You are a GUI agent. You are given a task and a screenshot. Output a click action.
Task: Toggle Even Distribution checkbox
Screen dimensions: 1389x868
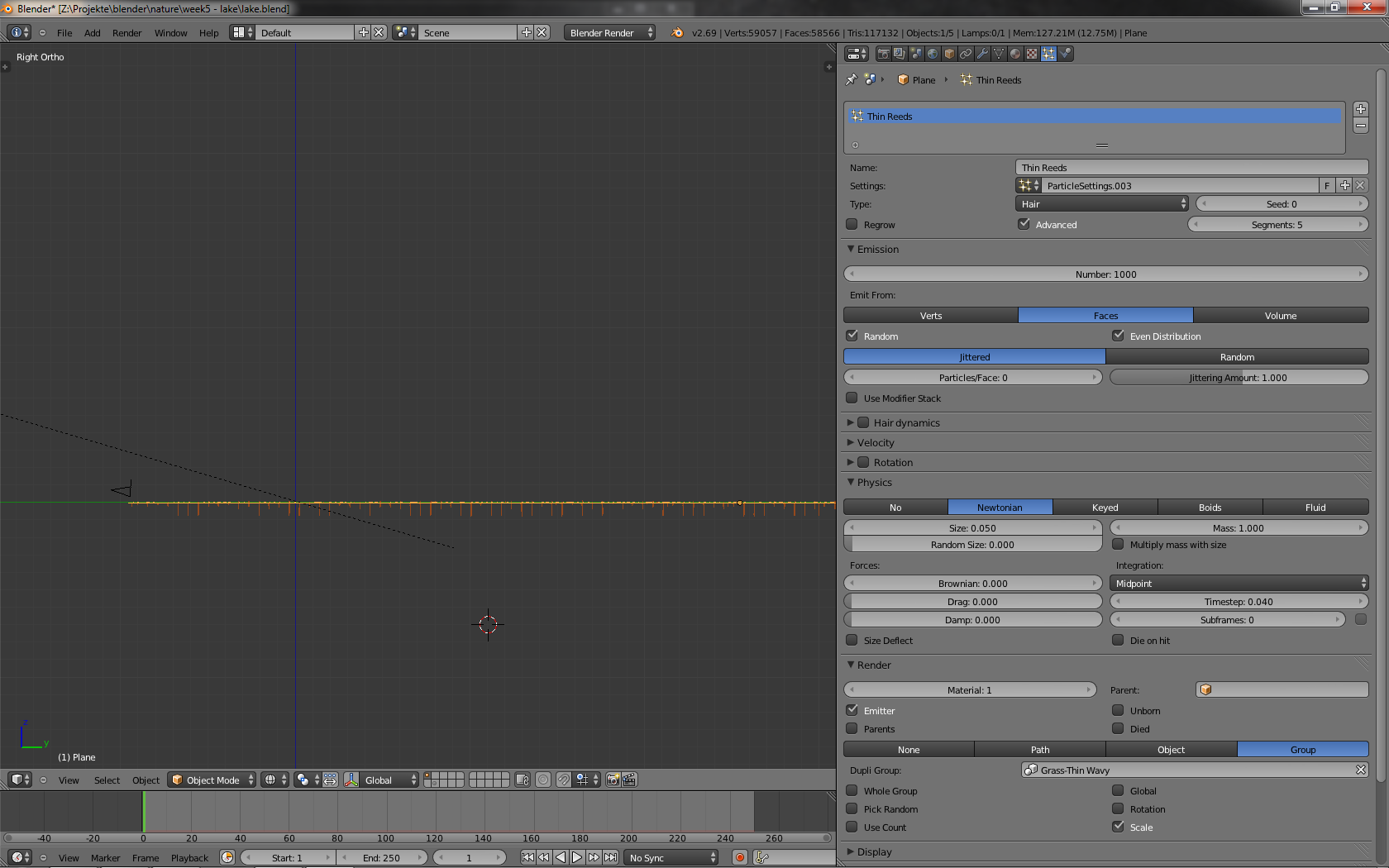(1118, 336)
